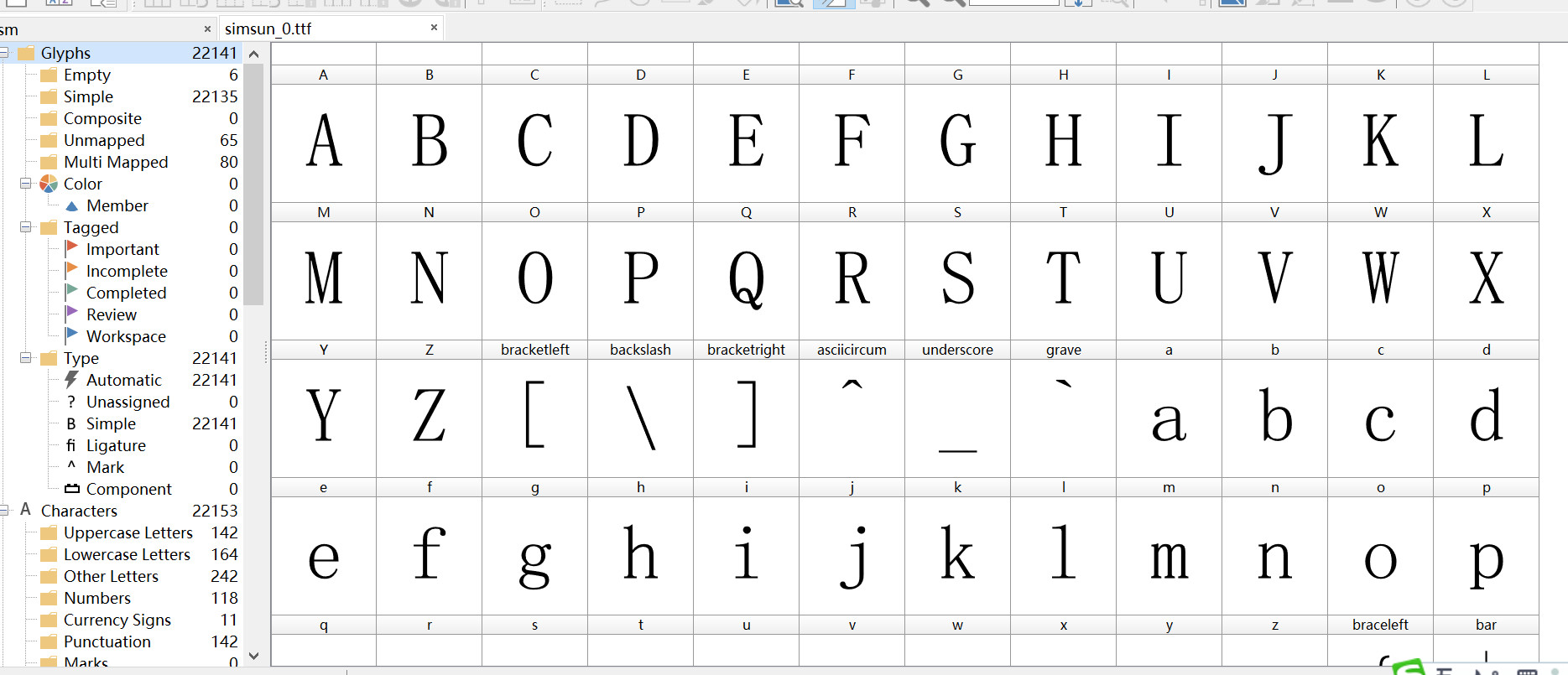
Task: Close the tab ending in 'sm'
Action: coord(207,29)
